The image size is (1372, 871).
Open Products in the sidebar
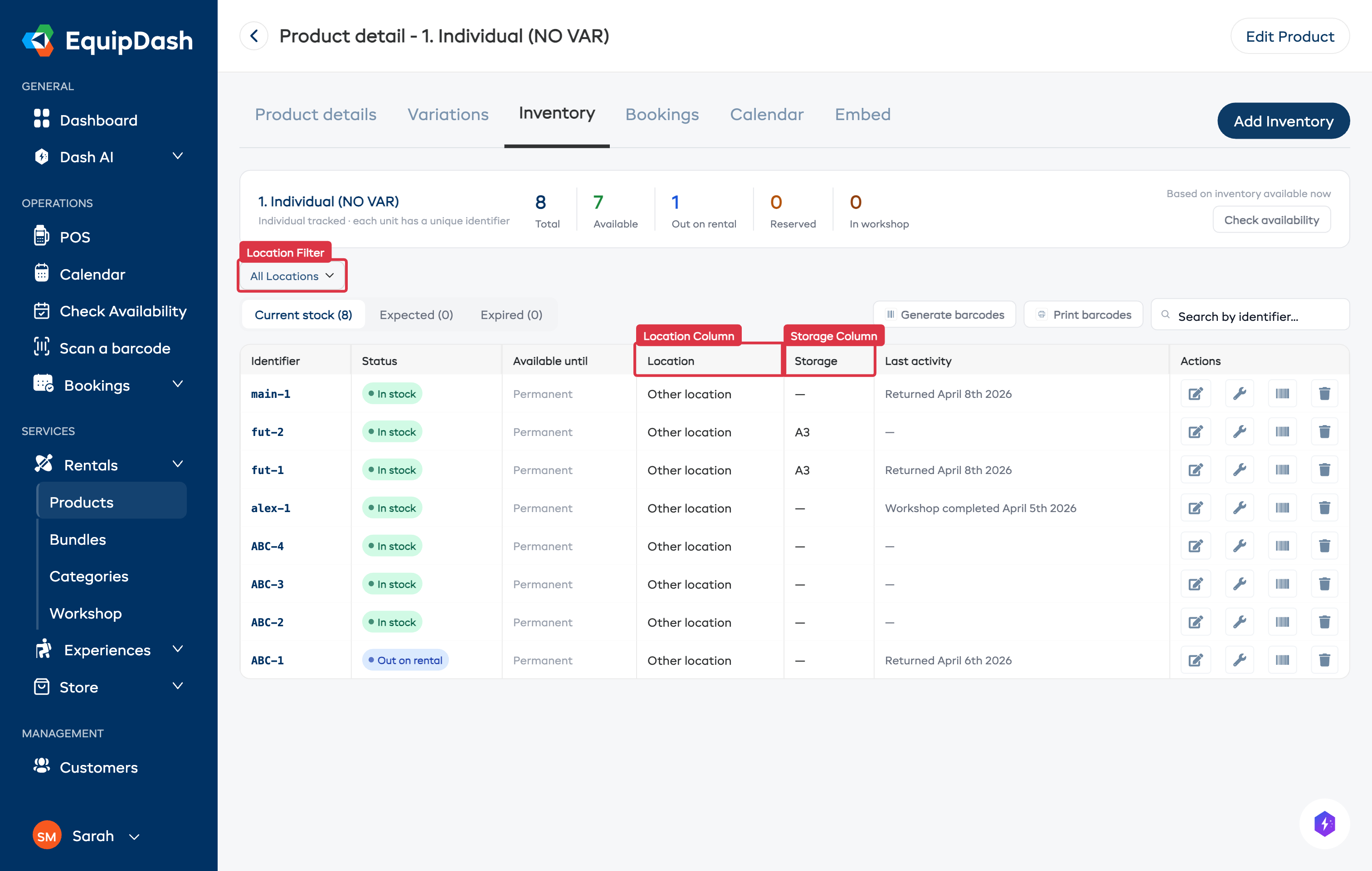[112, 502]
